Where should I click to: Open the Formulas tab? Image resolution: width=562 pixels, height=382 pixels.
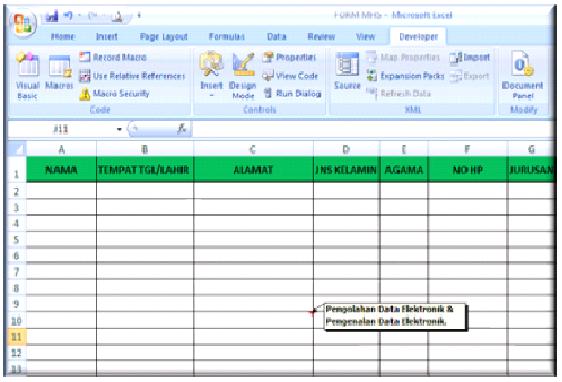pyautogui.click(x=227, y=37)
